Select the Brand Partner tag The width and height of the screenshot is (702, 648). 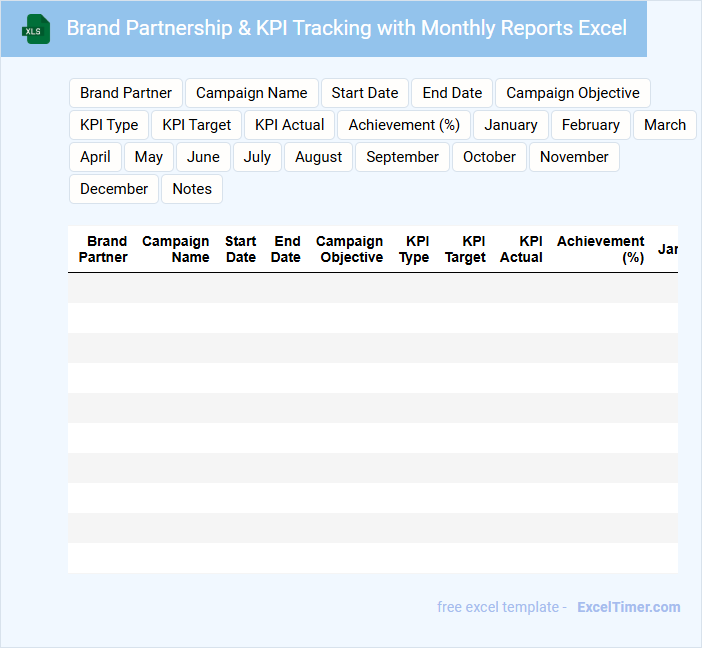coord(126,93)
